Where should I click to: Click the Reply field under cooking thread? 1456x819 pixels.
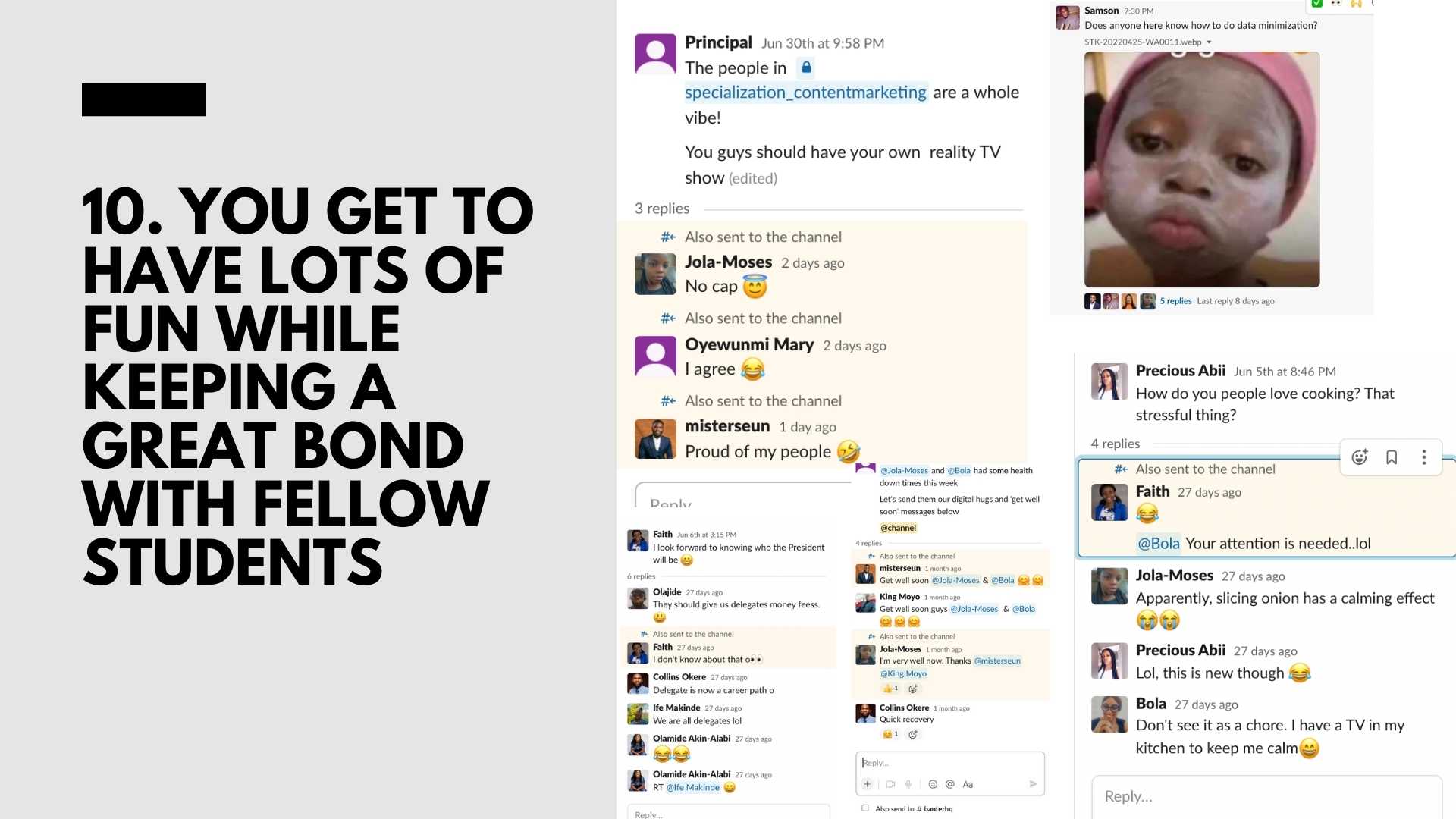point(1266,796)
